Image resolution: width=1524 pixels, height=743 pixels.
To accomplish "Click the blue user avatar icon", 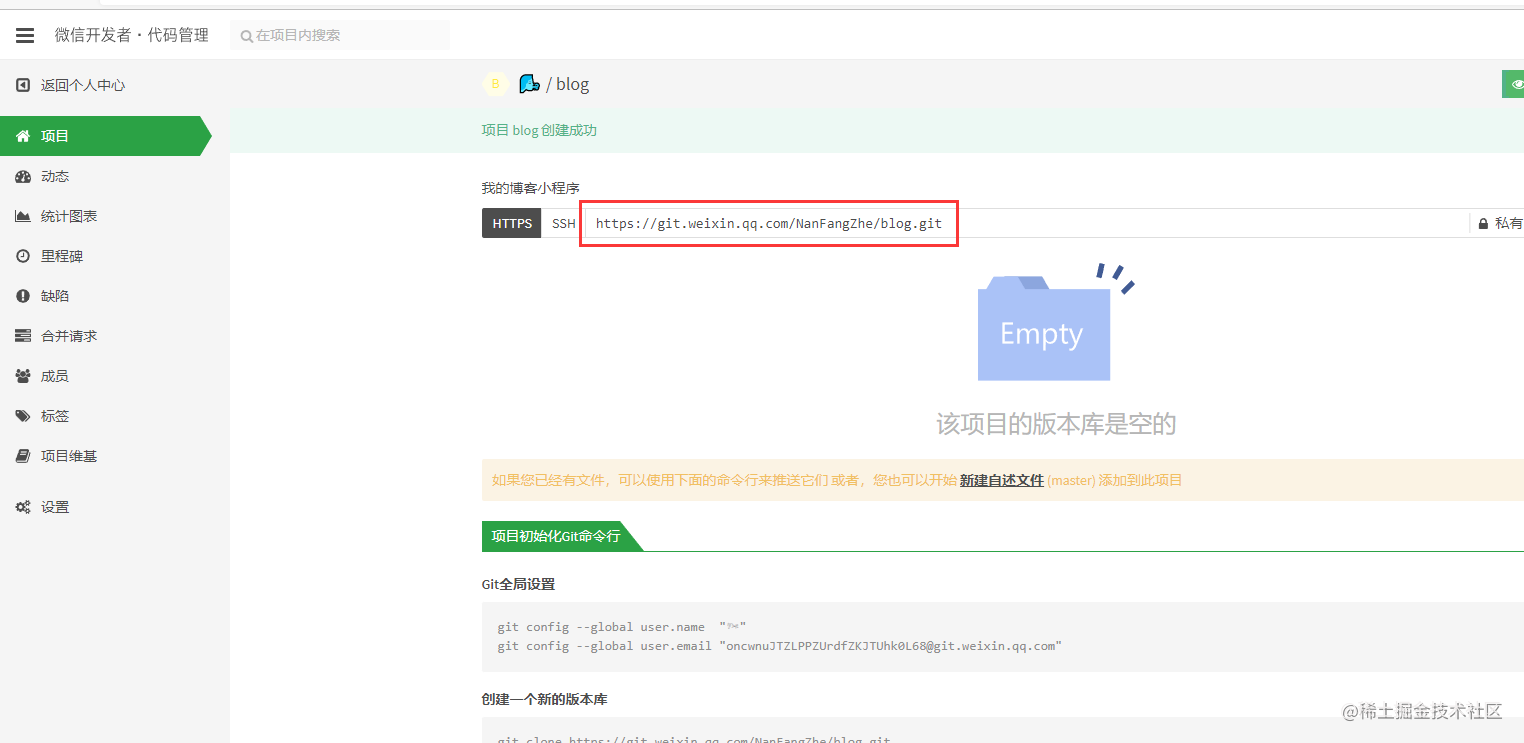I will [x=529, y=84].
